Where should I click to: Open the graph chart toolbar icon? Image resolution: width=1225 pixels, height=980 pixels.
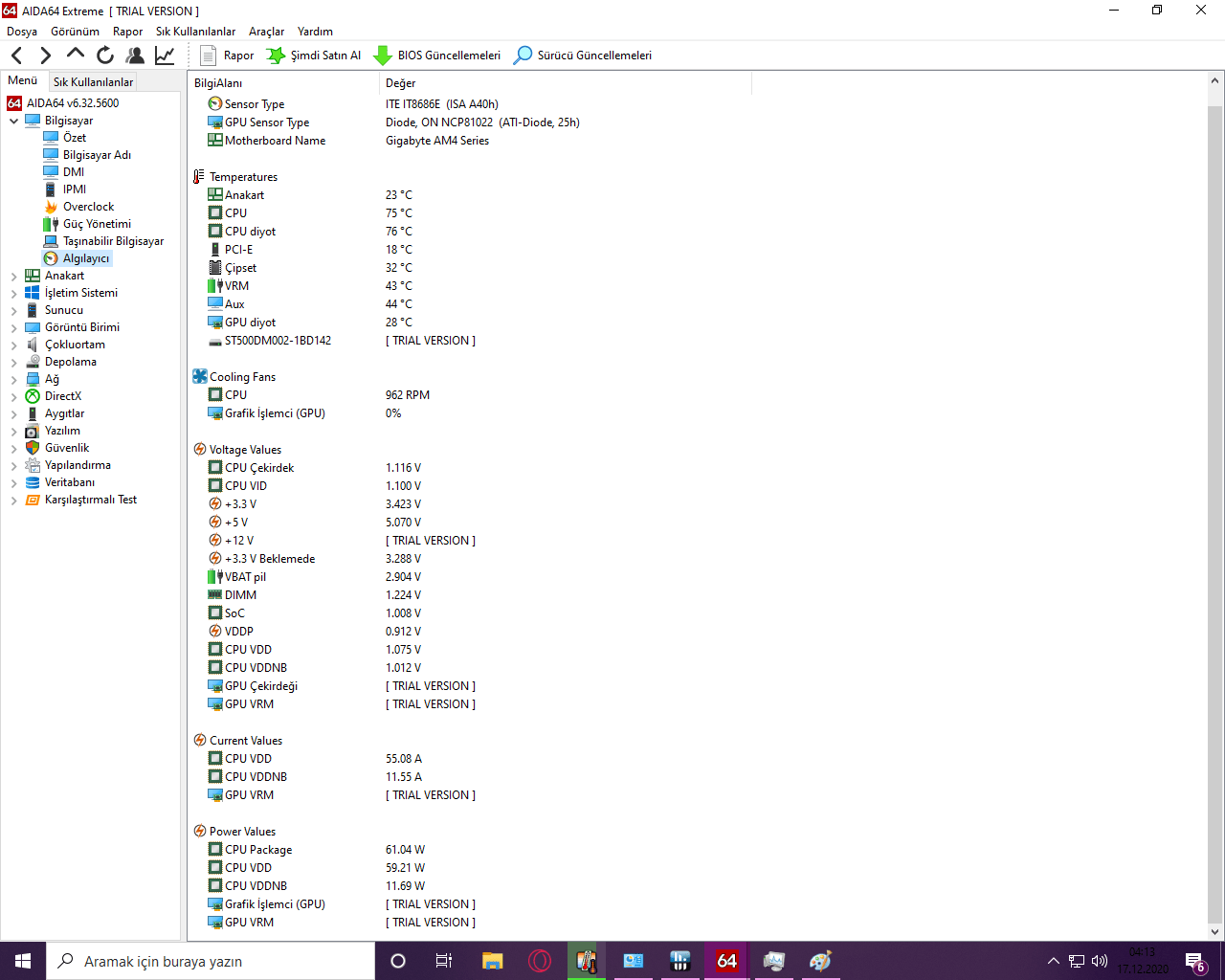165,56
